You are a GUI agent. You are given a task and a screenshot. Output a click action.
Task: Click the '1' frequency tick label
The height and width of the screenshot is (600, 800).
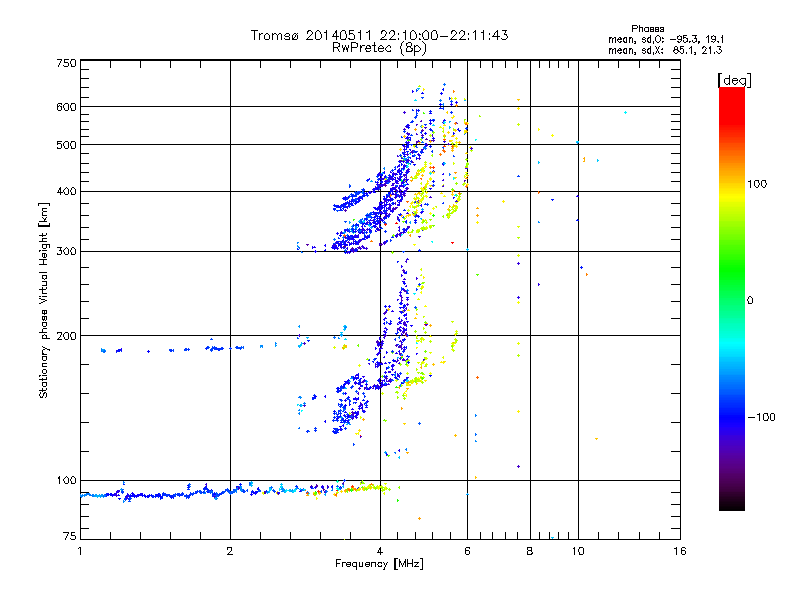[x=80, y=551]
